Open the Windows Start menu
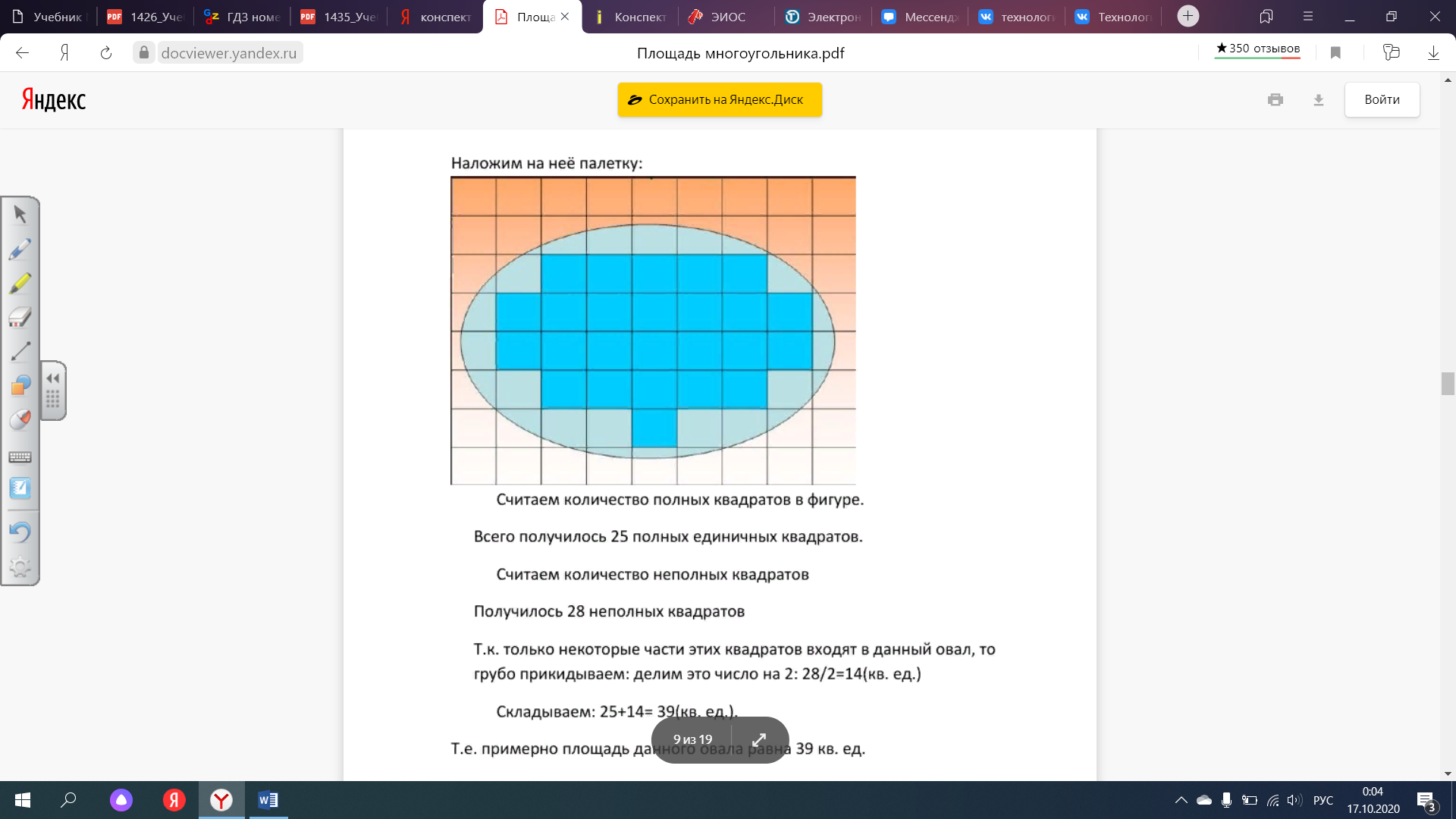Viewport: 1456px width, 819px height. coord(23,800)
